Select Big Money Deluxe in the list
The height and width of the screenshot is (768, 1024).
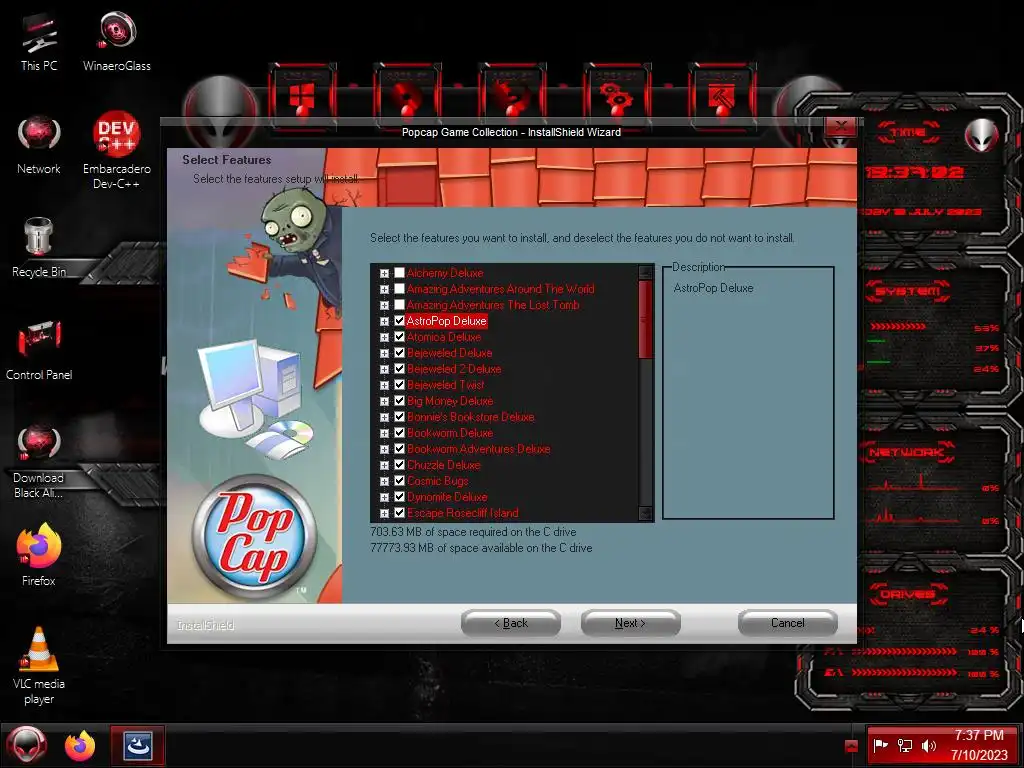point(450,401)
